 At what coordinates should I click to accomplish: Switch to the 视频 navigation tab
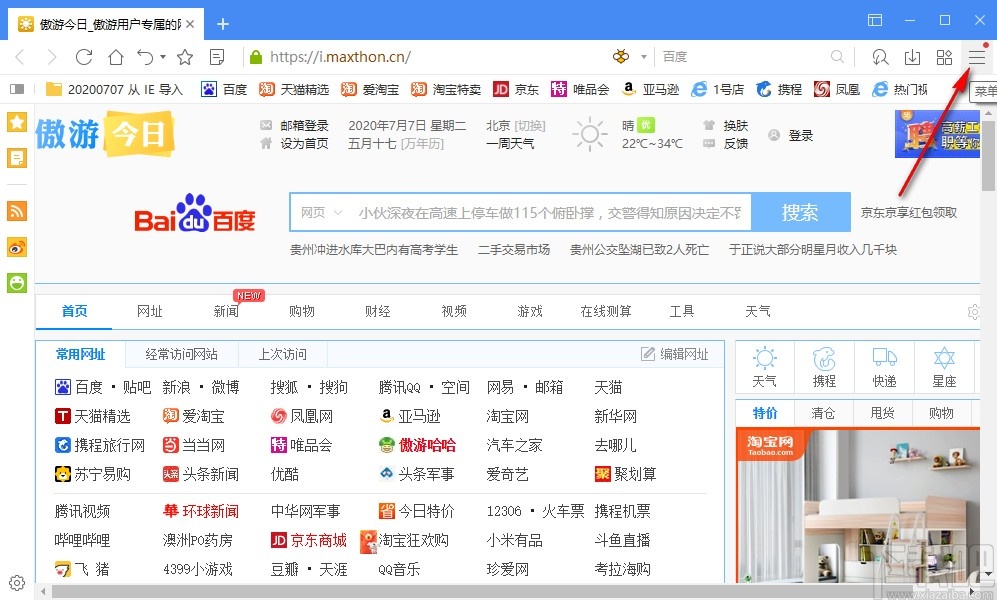[454, 311]
